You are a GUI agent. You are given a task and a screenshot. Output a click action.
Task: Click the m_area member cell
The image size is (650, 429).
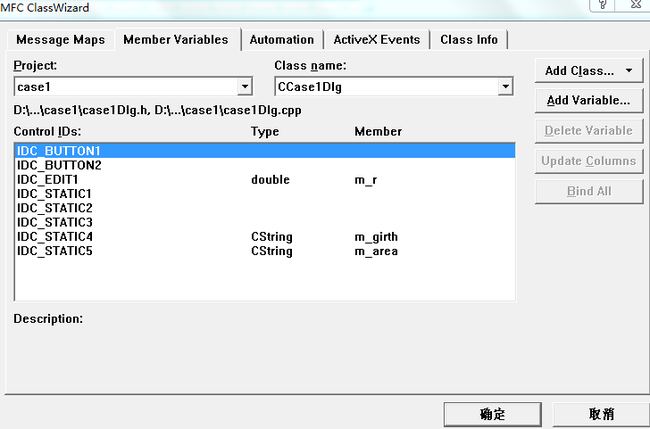376,251
